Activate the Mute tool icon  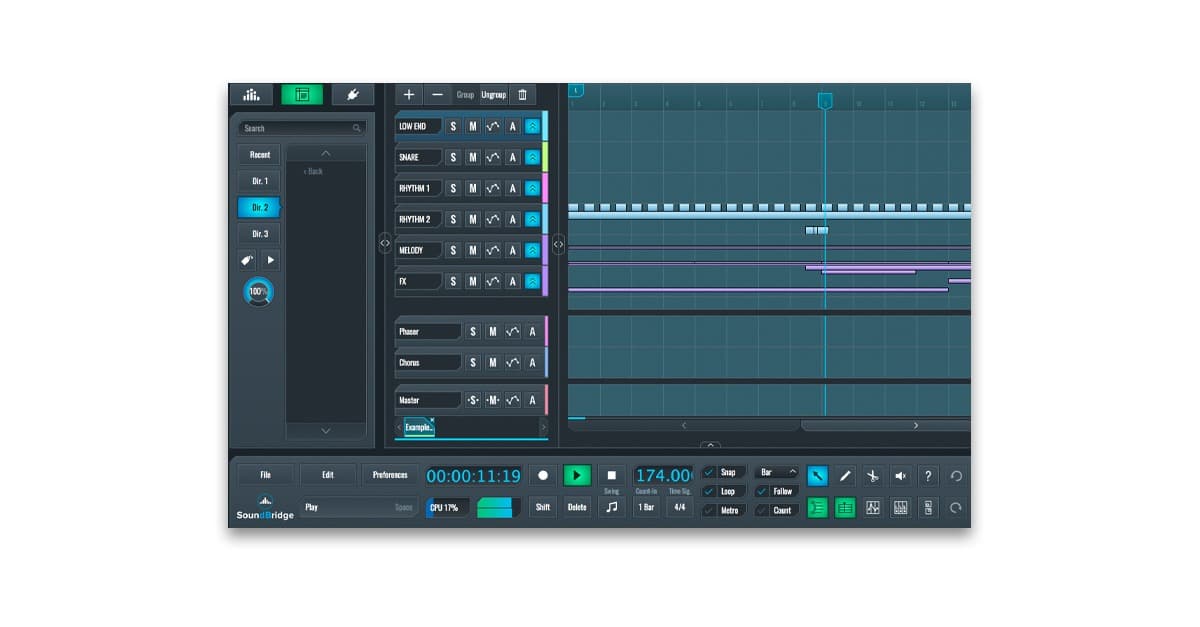pos(899,476)
